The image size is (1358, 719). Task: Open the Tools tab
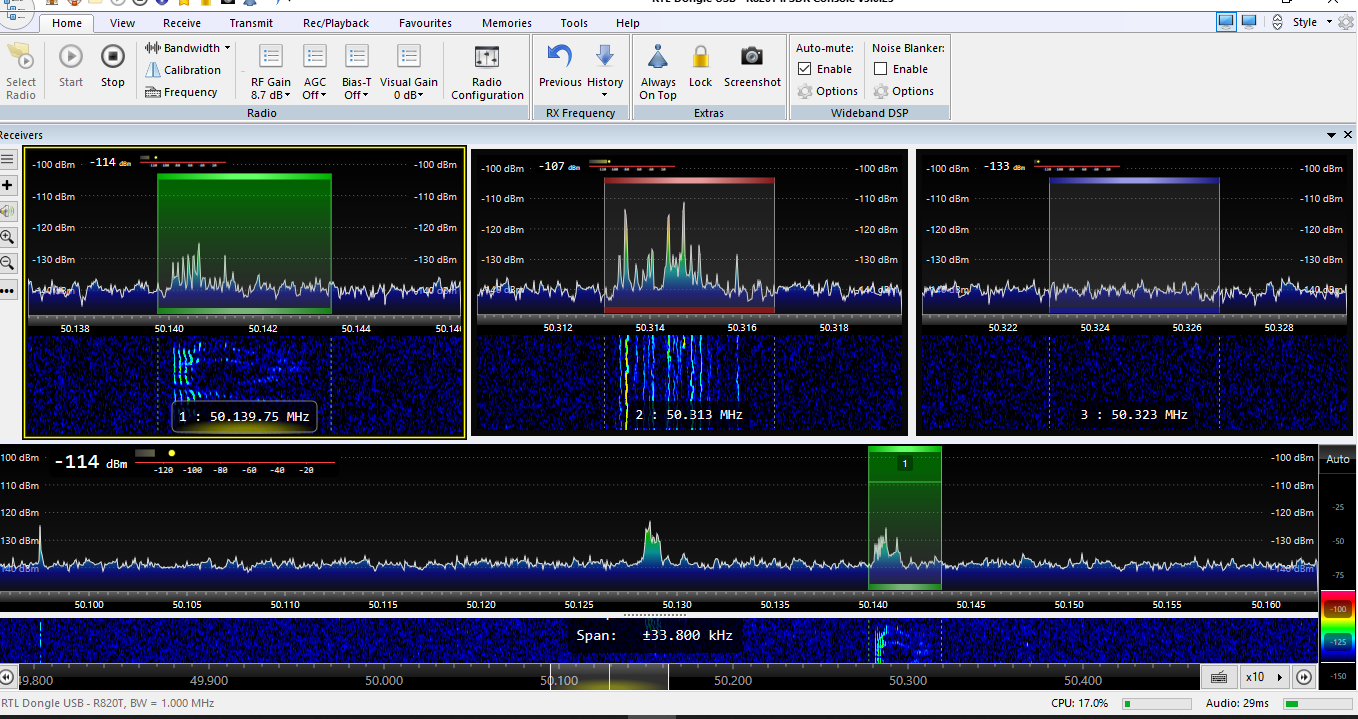click(574, 23)
